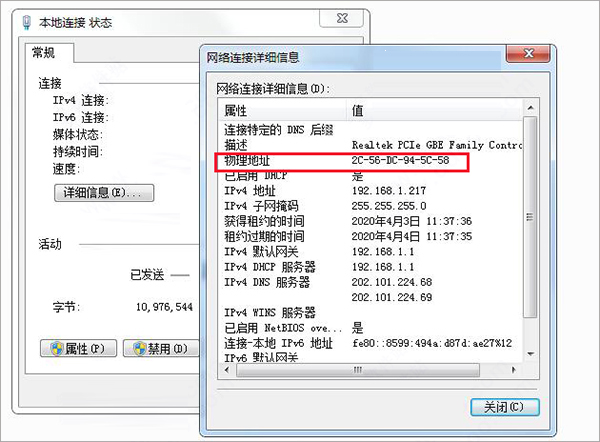600x442 pixels.
Task: Click 字节 count 10,976,544
Action: 165,307
